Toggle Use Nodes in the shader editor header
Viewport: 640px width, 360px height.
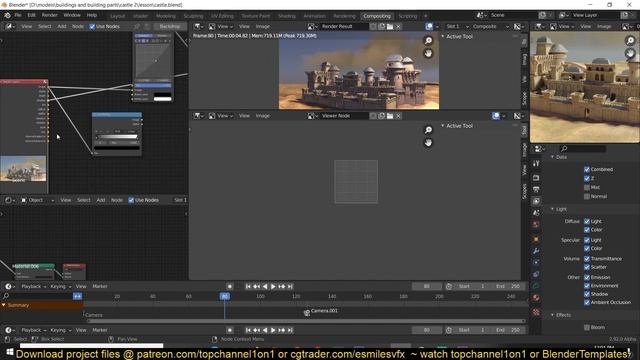coord(131,200)
